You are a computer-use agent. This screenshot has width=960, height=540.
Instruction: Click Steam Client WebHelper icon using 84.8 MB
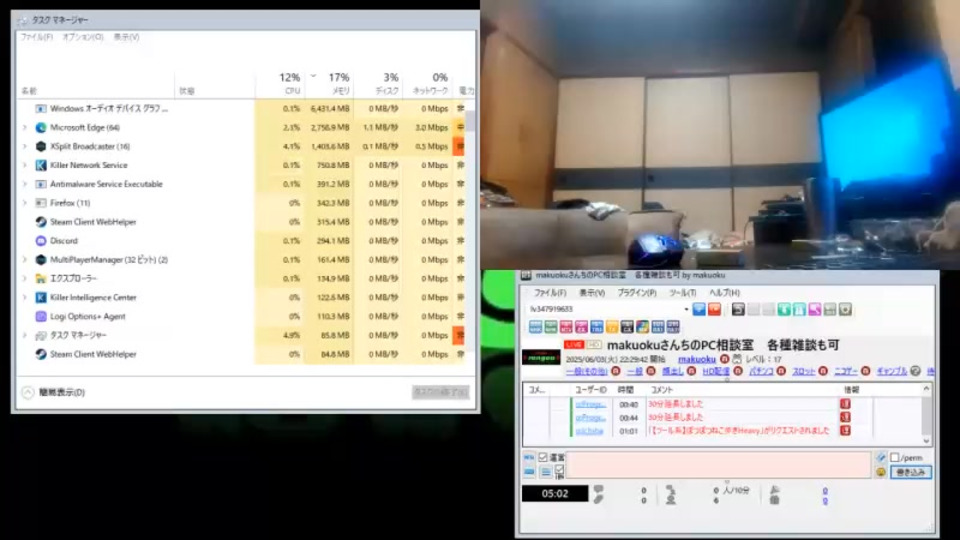(40, 354)
